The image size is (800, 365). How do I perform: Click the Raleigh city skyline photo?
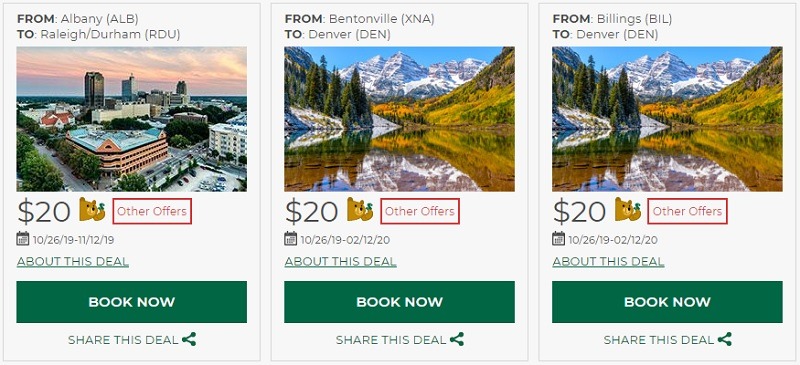(x=132, y=119)
